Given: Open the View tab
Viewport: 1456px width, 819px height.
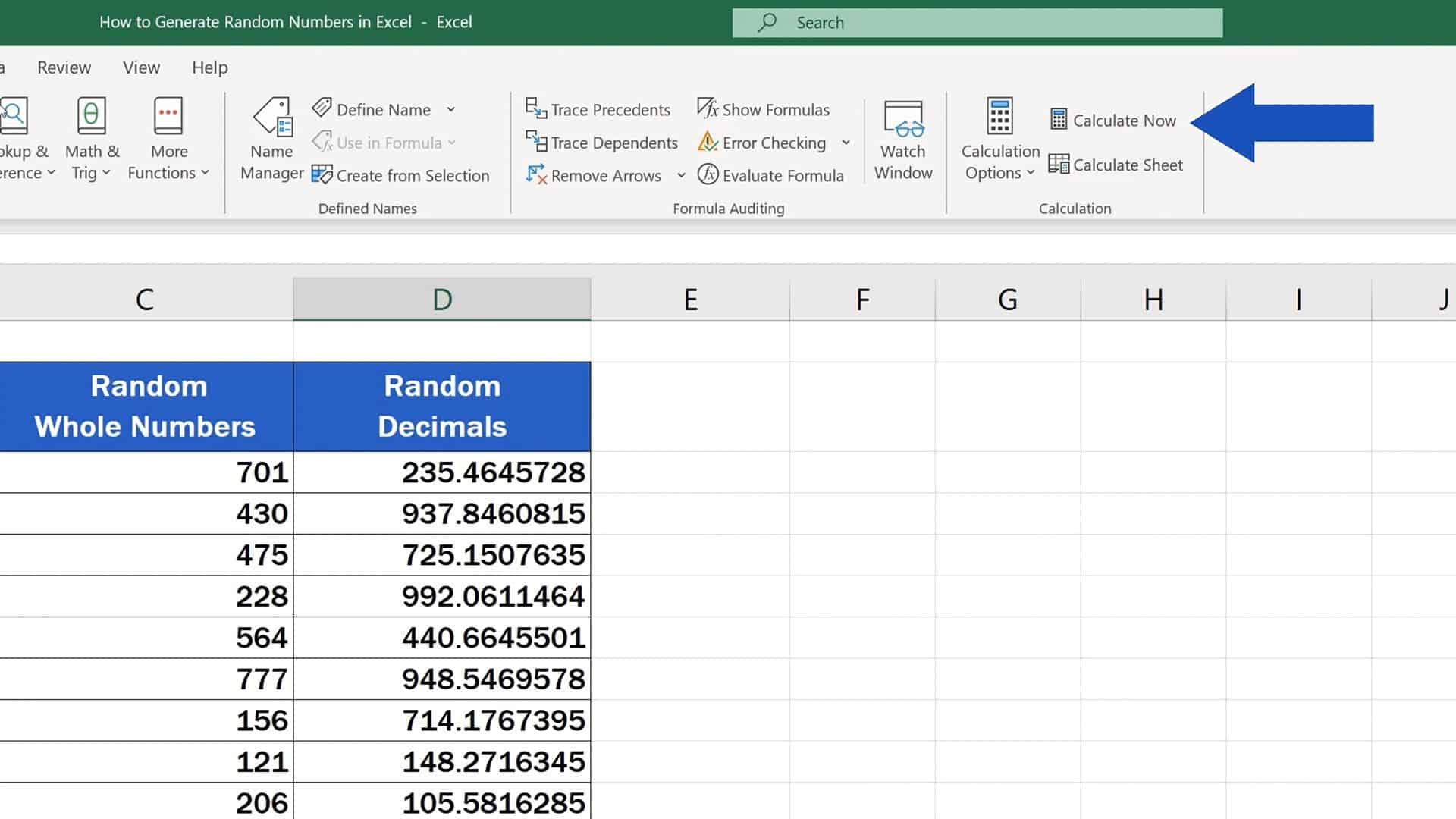Looking at the screenshot, I should pos(141,67).
